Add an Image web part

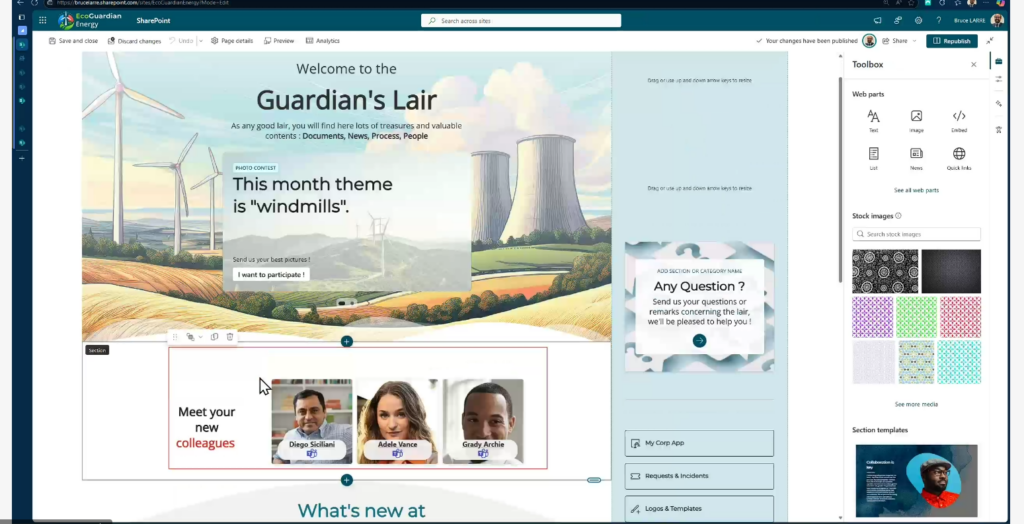916,121
